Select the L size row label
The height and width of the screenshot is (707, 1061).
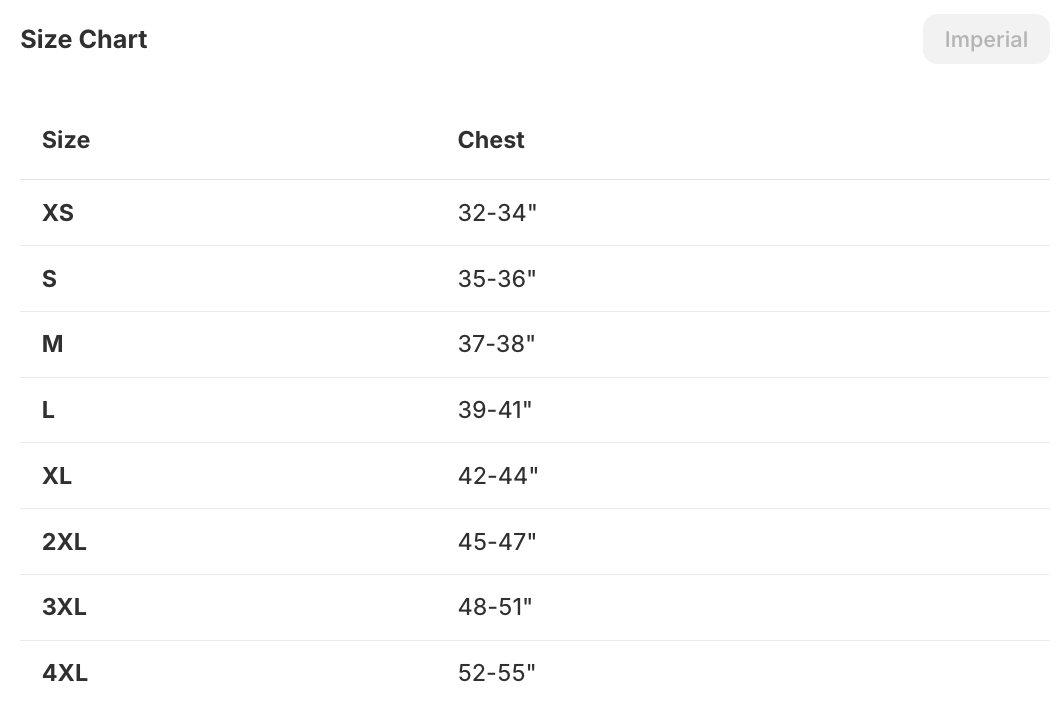click(48, 410)
